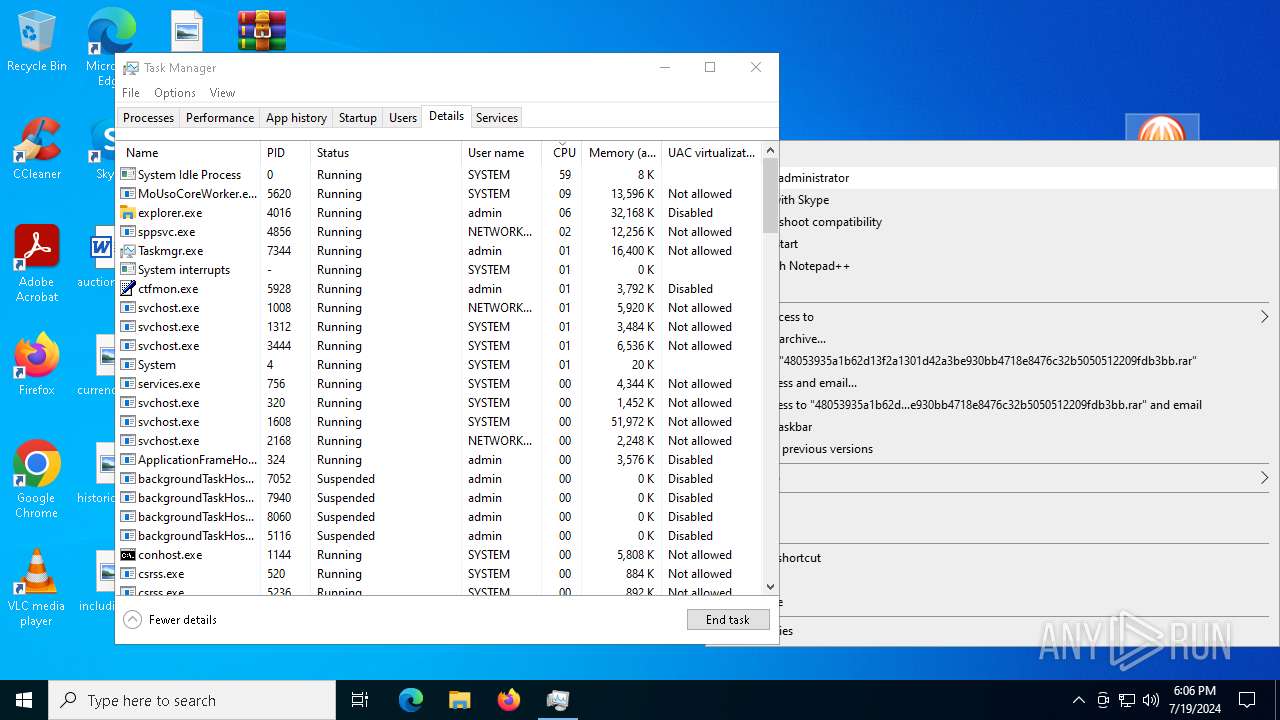Choose the Skype context menu entry
1280x720 pixels.
coord(1027,200)
